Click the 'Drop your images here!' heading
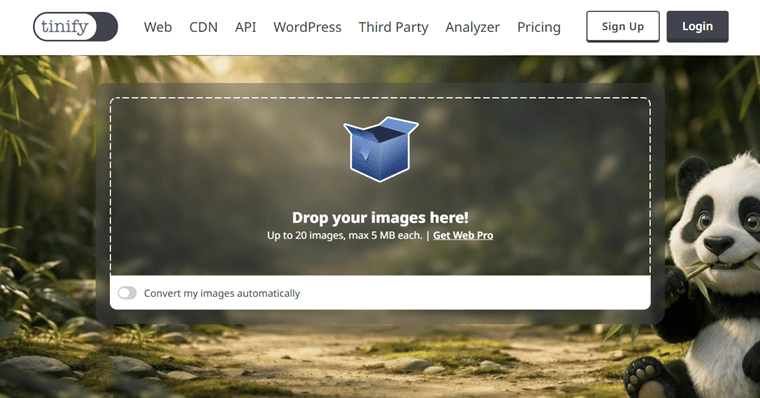 coord(380,218)
